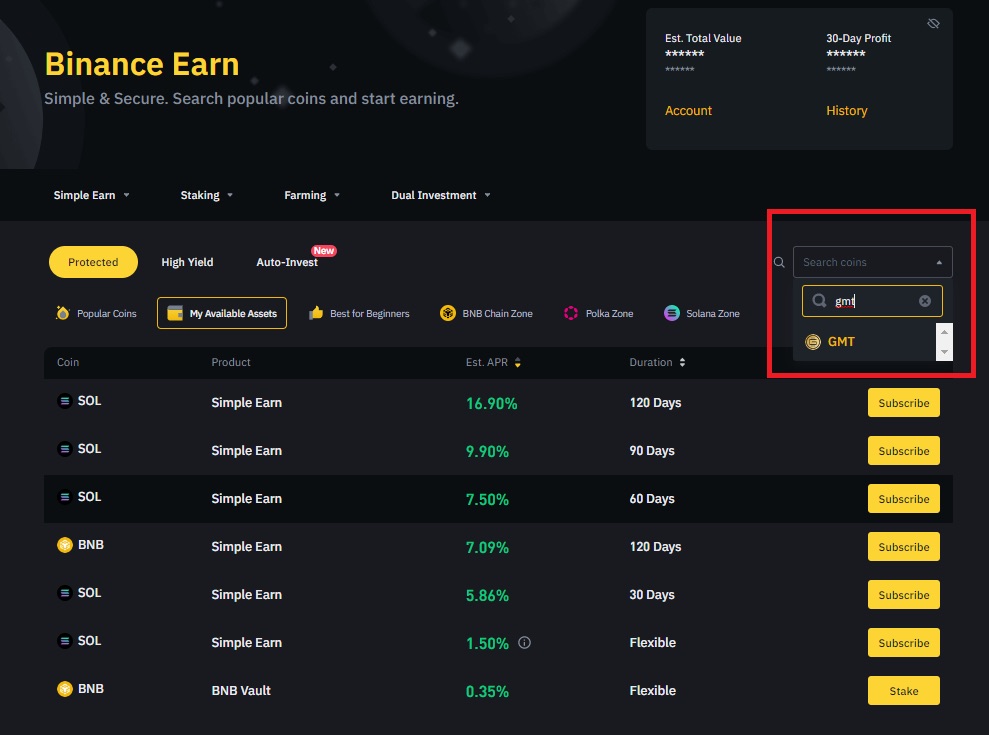Click the magnifier inside the gmt search field

[x=819, y=301]
